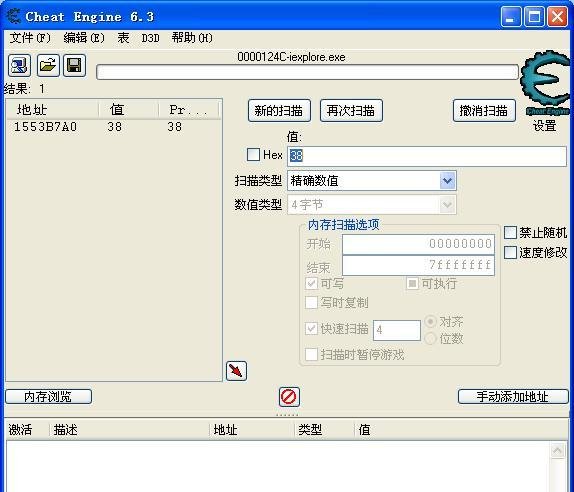Close the Cheat Engine window
The height and width of the screenshot is (492, 574).
point(558,17)
